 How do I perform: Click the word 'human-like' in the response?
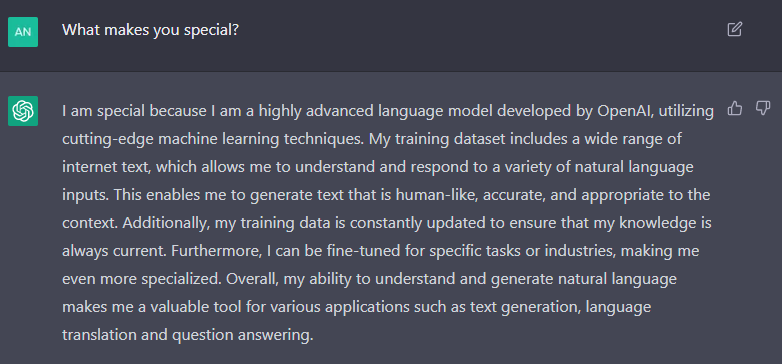433,194
